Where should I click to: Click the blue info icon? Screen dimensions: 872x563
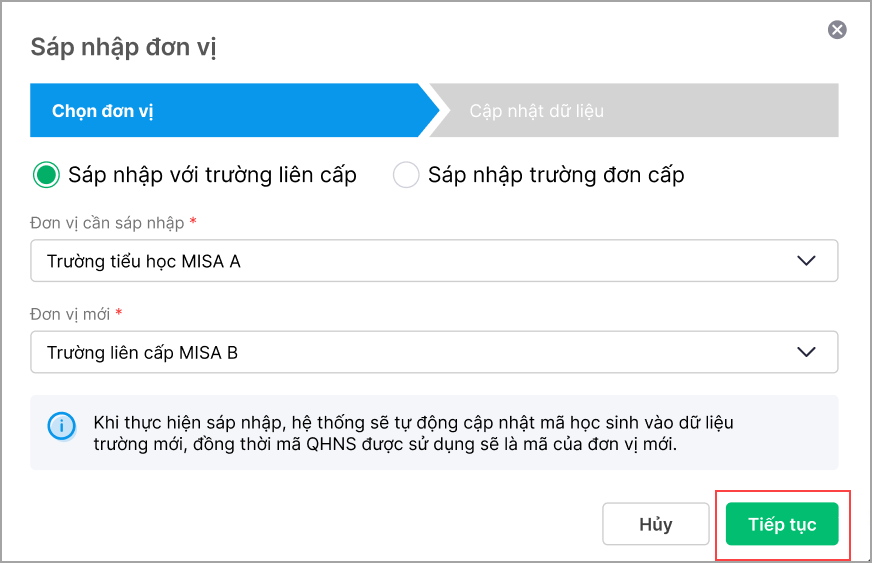(61, 425)
